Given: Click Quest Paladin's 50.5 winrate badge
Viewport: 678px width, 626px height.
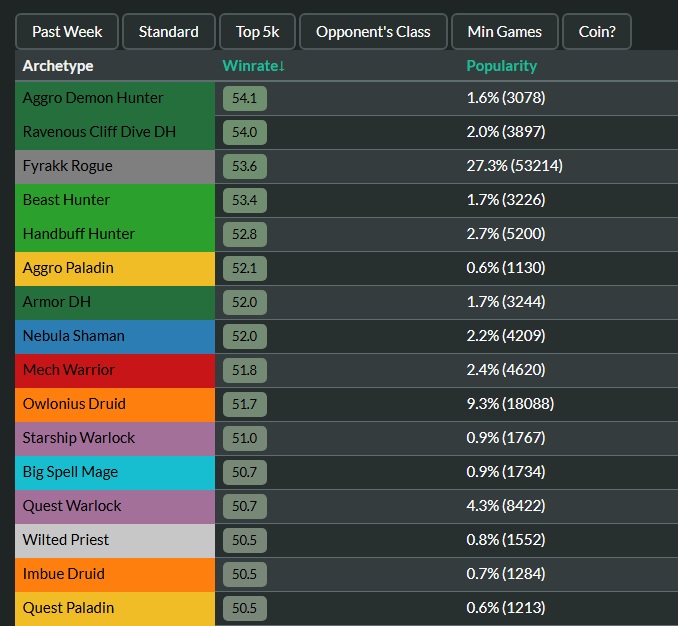Looking at the screenshot, I should click(245, 609).
